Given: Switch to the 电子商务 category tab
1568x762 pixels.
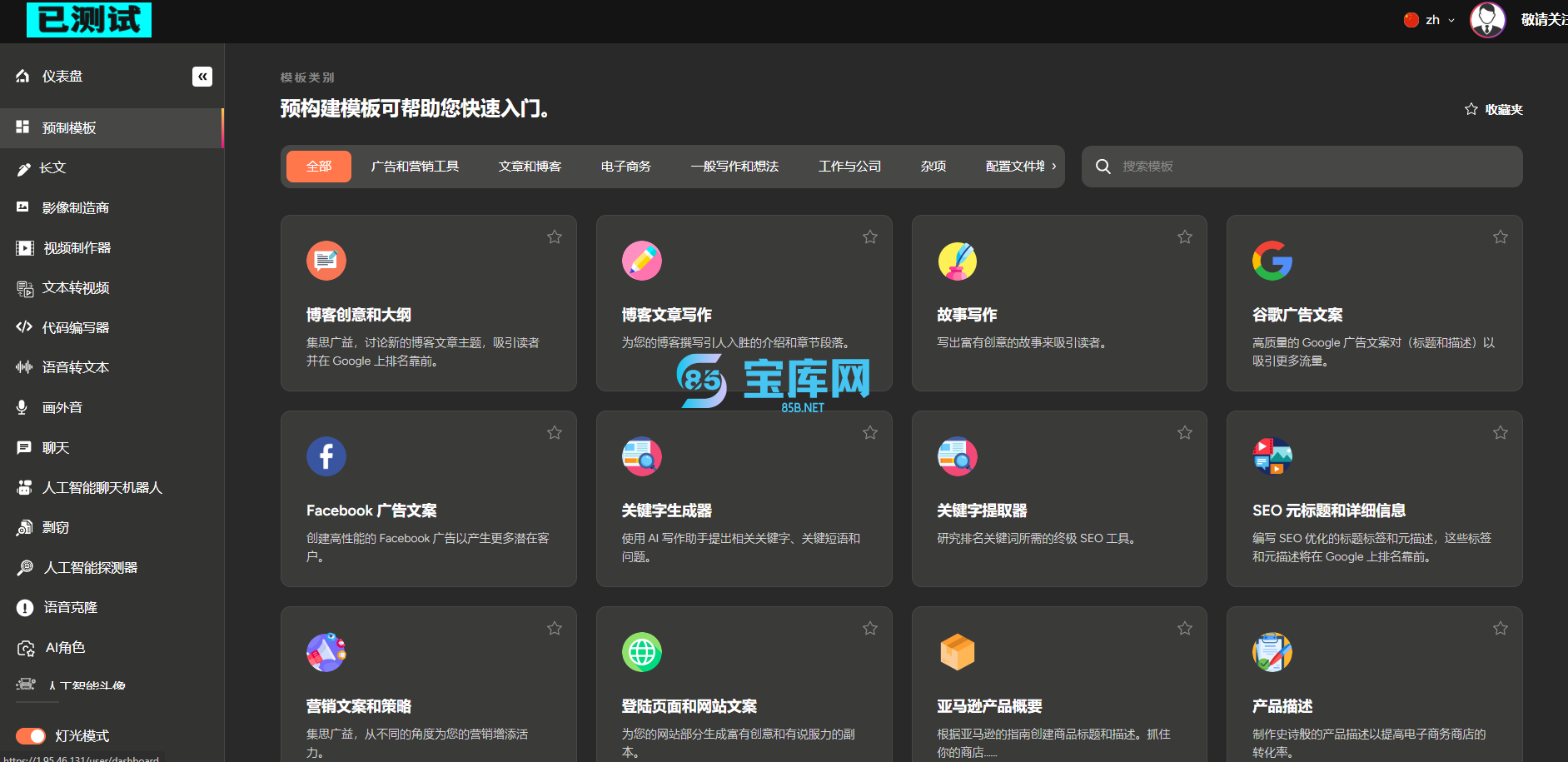Looking at the screenshot, I should (625, 167).
